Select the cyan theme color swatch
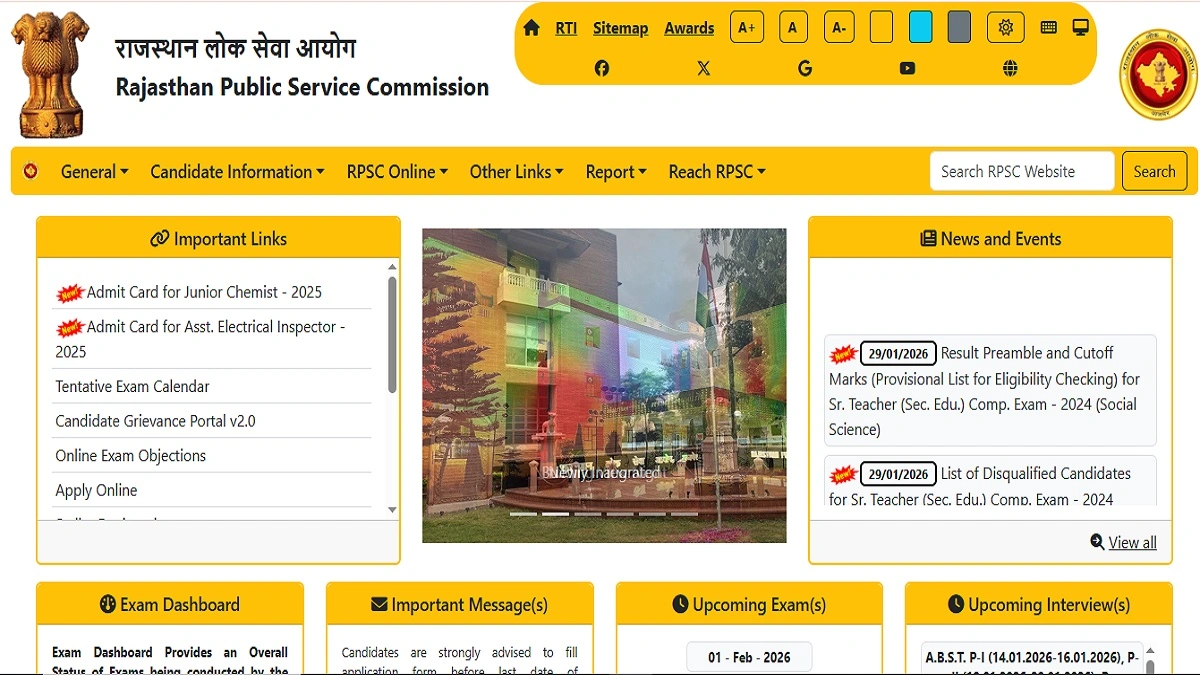Image resolution: width=1200 pixels, height=675 pixels. [920, 27]
